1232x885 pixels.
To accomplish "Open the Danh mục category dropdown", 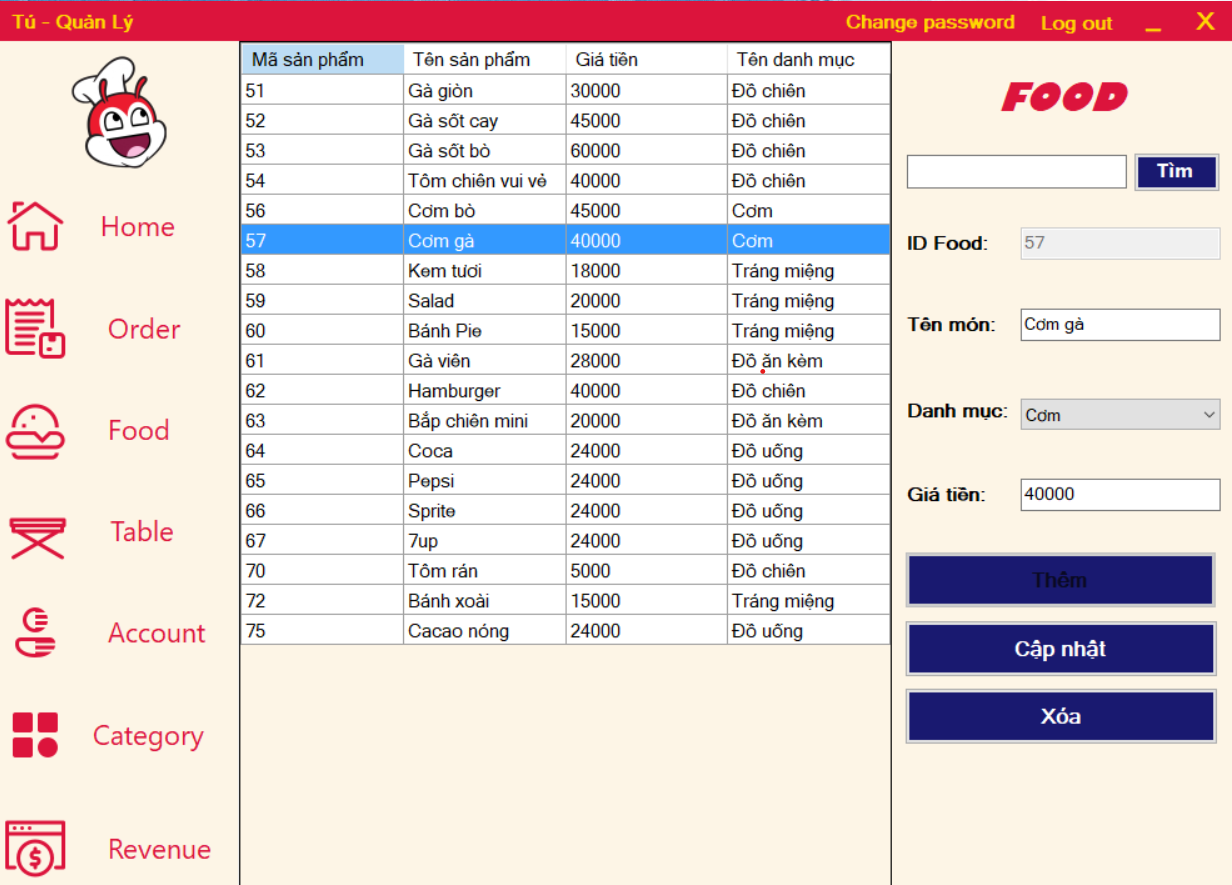I will (x=1118, y=414).
